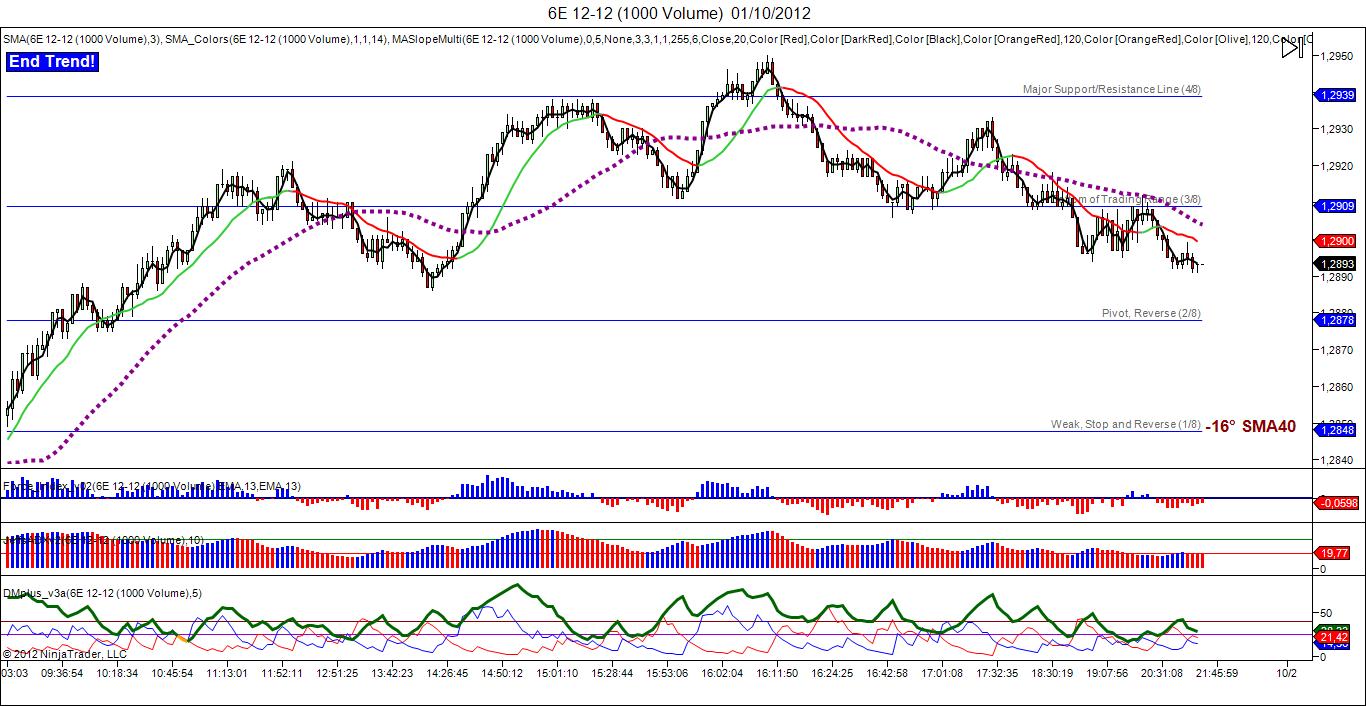This screenshot has width=1366, height=706.
Task: Select the 21,42 red DMplus value marker
Action: coord(1335,636)
